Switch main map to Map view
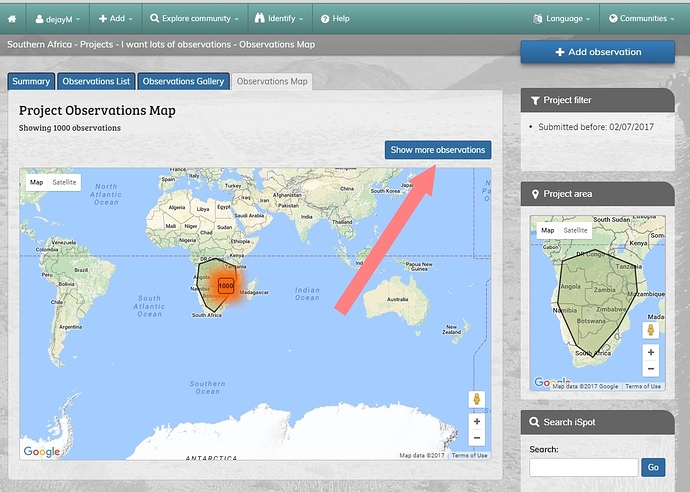This screenshot has width=690, height=492. point(36,182)
